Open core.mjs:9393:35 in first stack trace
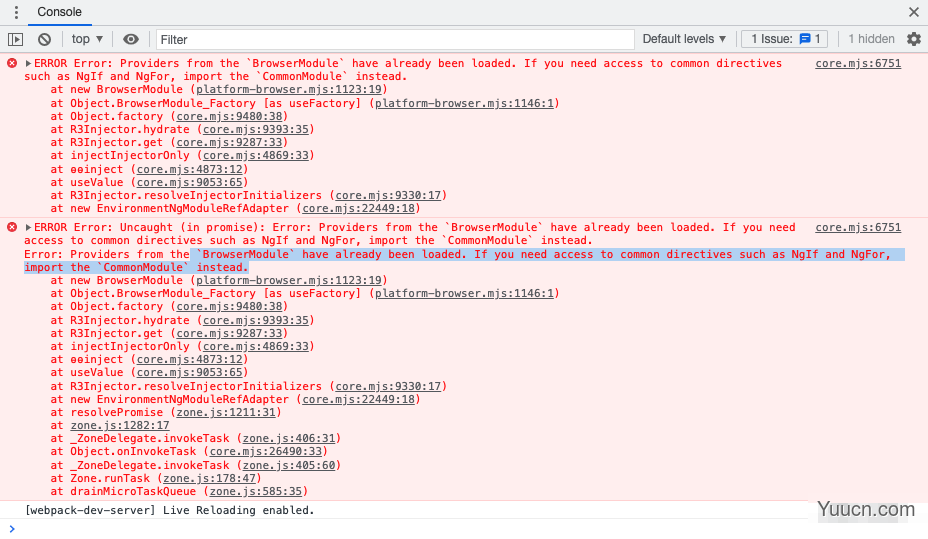This screenshot has width=928, height=539. 256,130
